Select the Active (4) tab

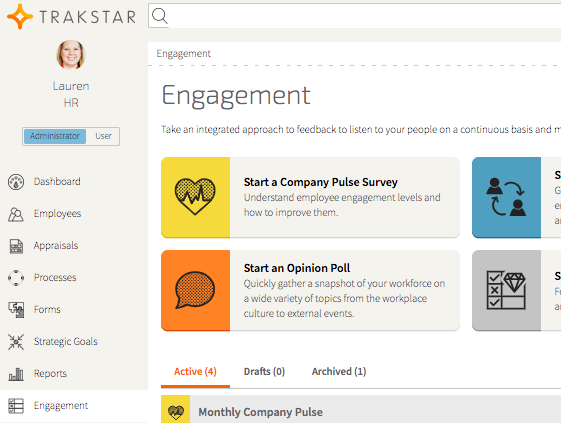click(x=195, y=372)
